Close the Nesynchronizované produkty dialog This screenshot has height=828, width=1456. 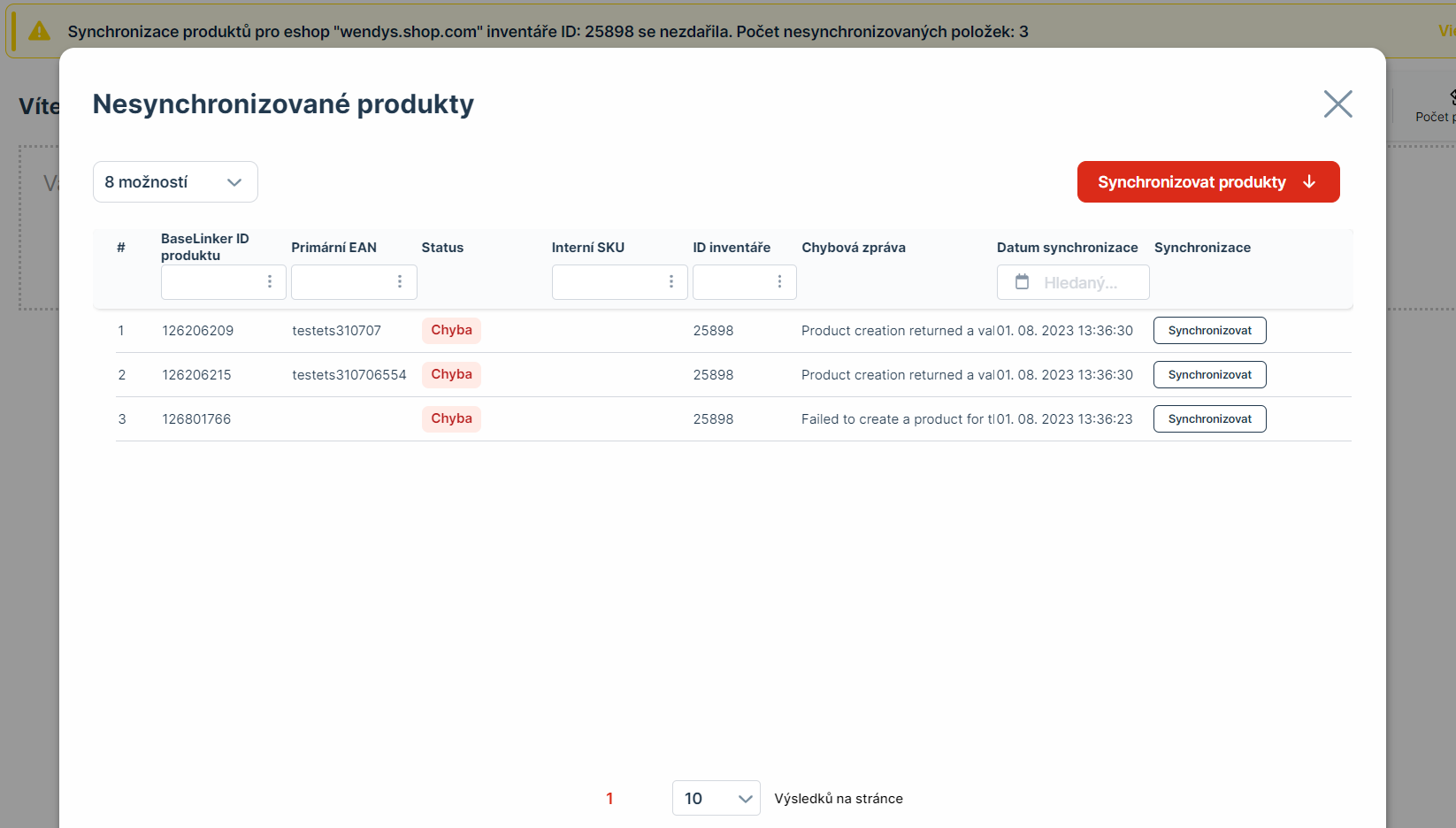tap(1337, 104)
